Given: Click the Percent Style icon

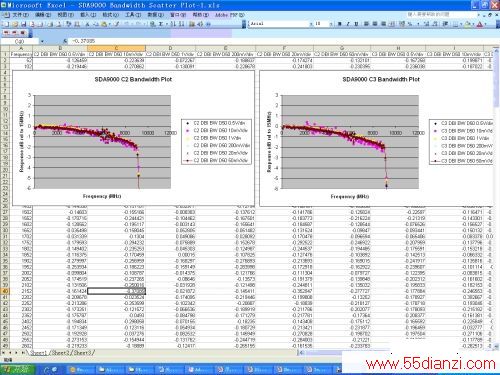Looking at the screenshot, I should coord(410,24).
